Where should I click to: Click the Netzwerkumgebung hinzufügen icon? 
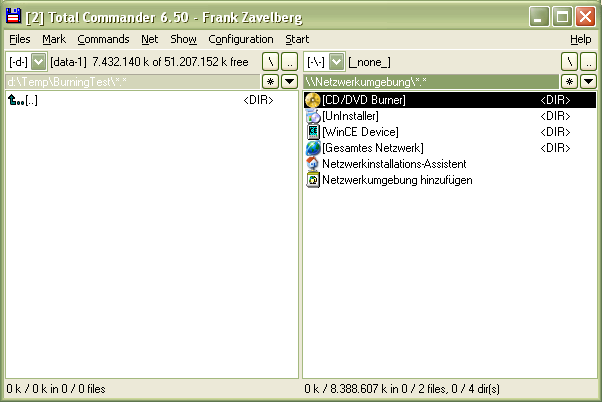[313, 180]
